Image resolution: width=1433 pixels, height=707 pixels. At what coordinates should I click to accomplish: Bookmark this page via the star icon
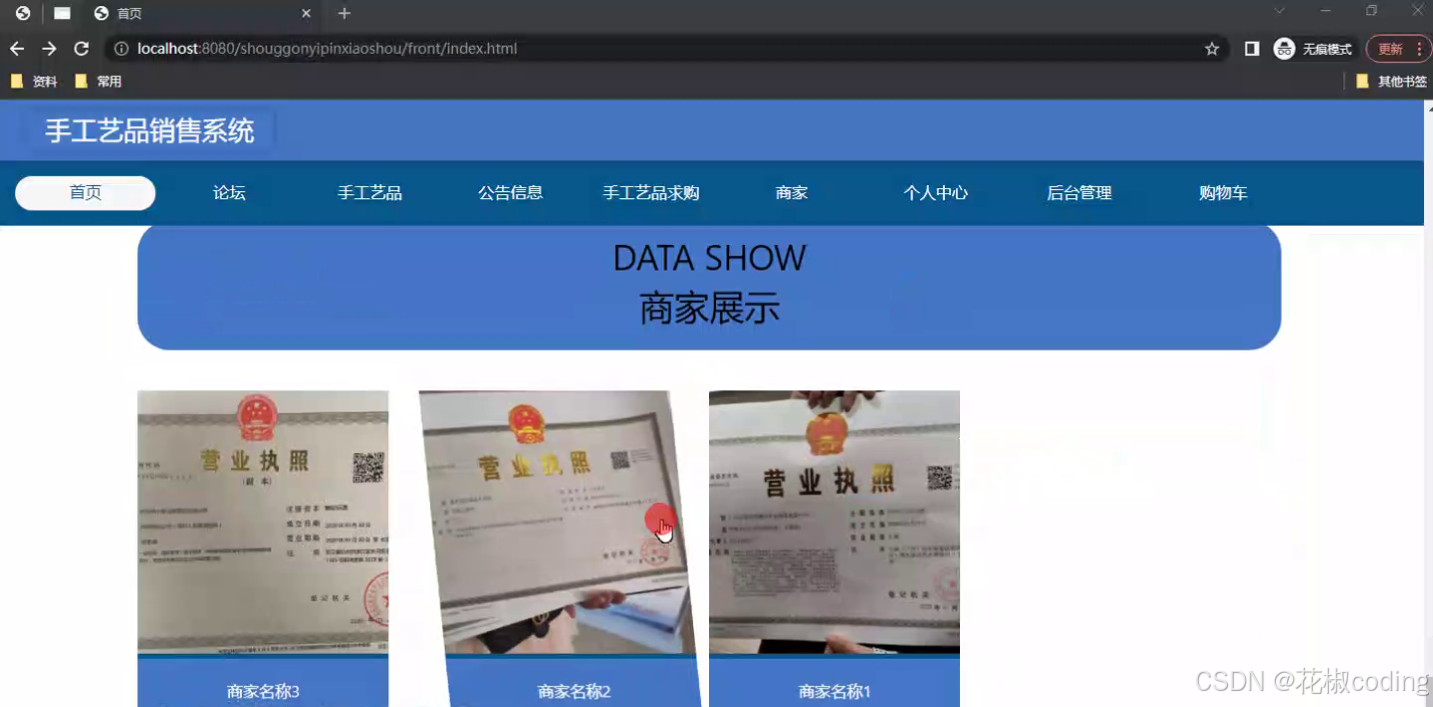(x=1211, y=48)
